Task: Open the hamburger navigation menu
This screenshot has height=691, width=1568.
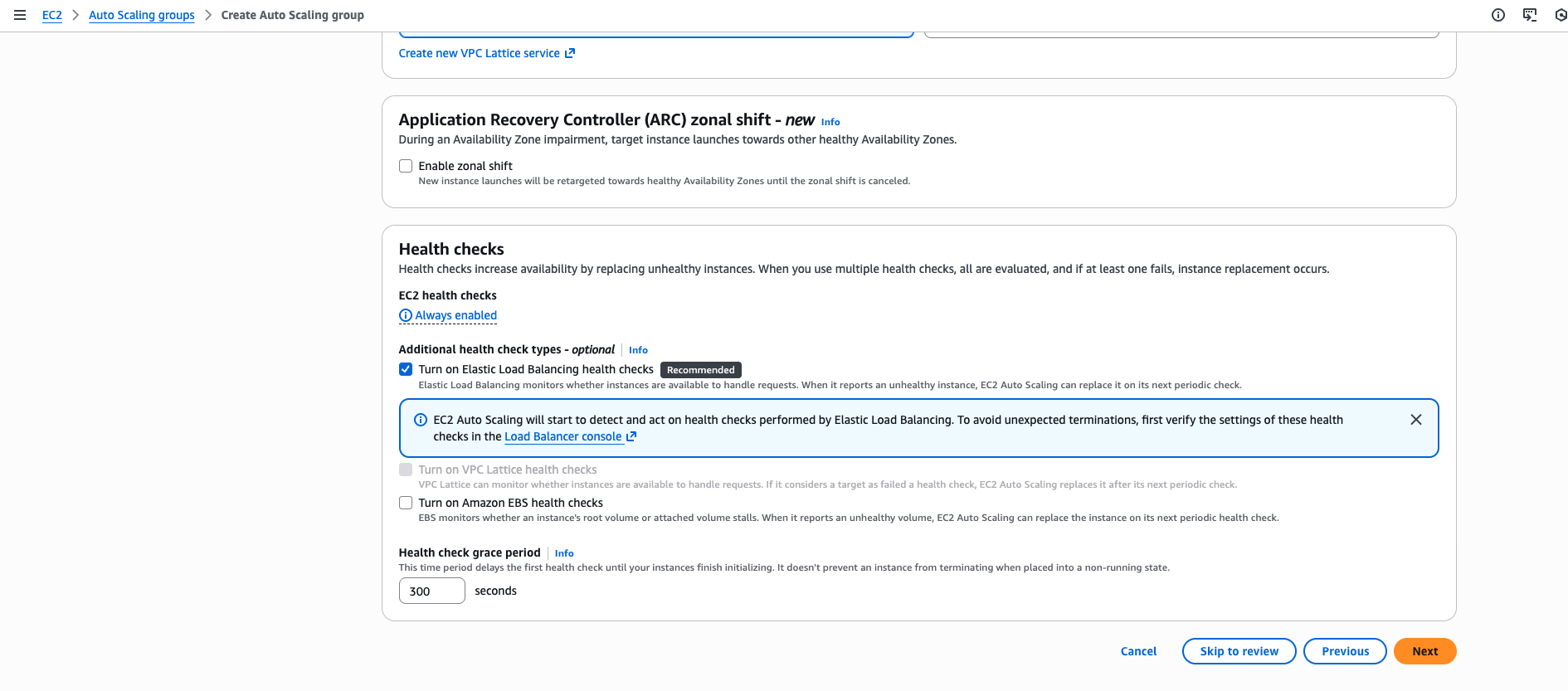Action: click(20, 15)
